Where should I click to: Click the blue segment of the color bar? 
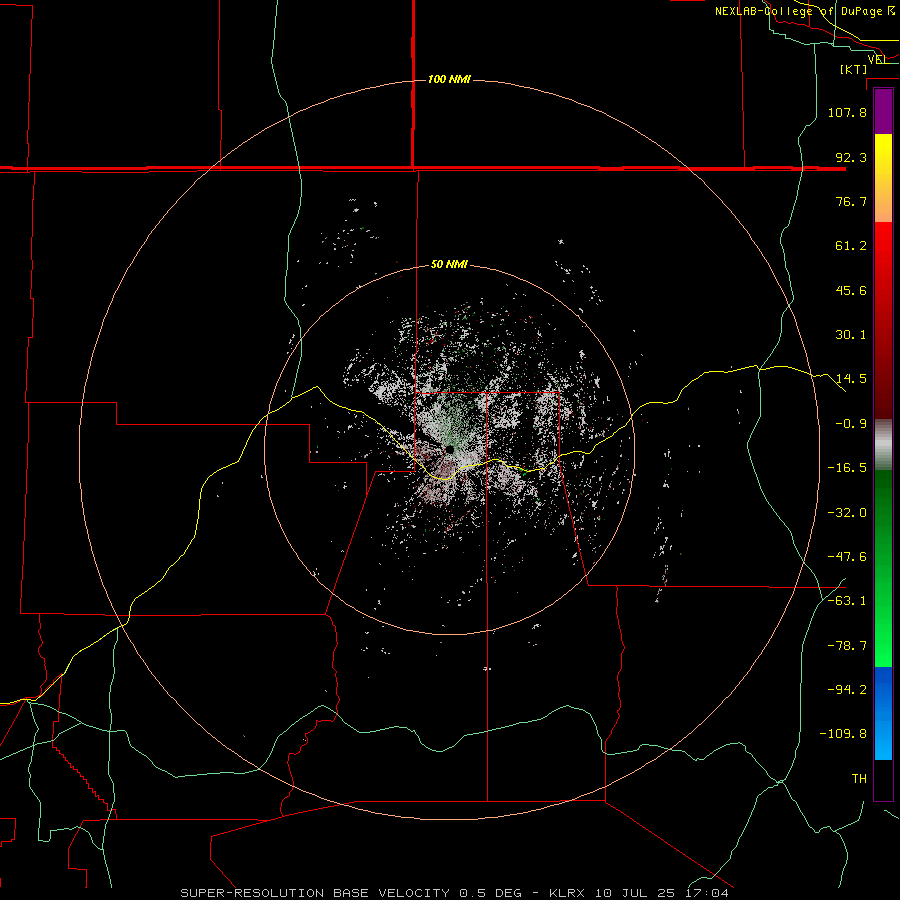[x=883, y=713]
